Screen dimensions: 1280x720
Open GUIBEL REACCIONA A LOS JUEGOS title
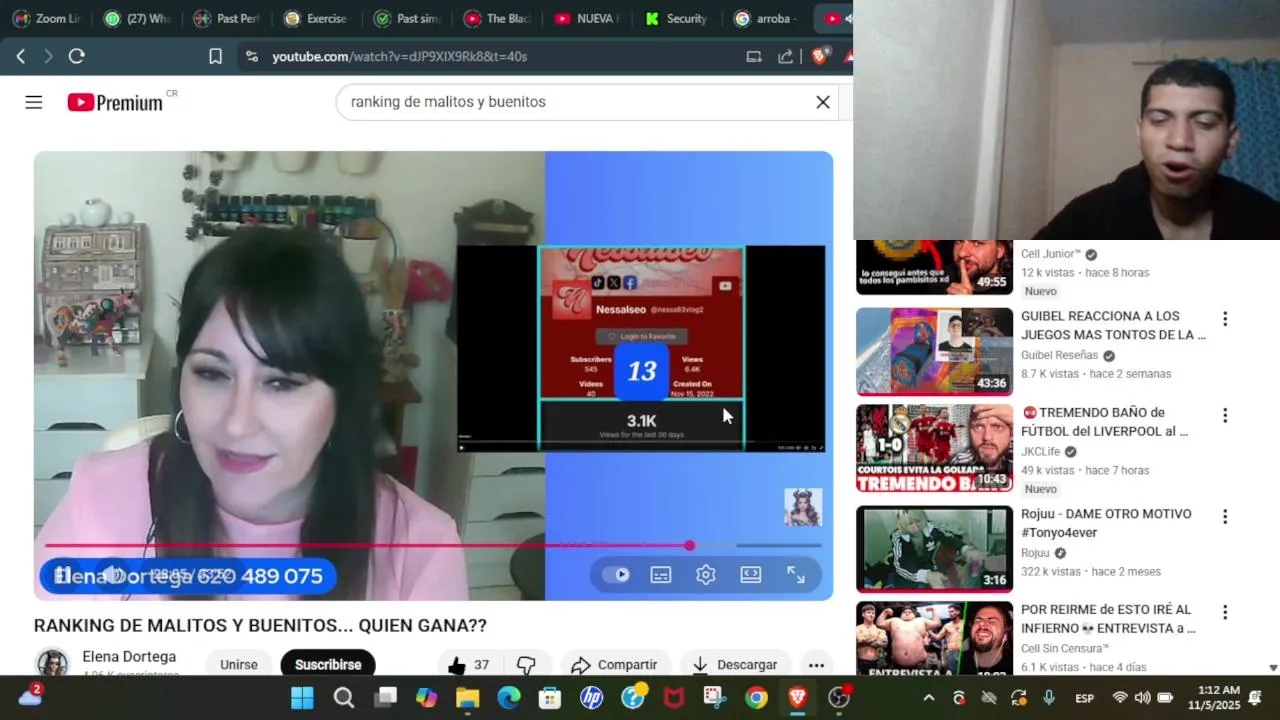(1113, 325)
